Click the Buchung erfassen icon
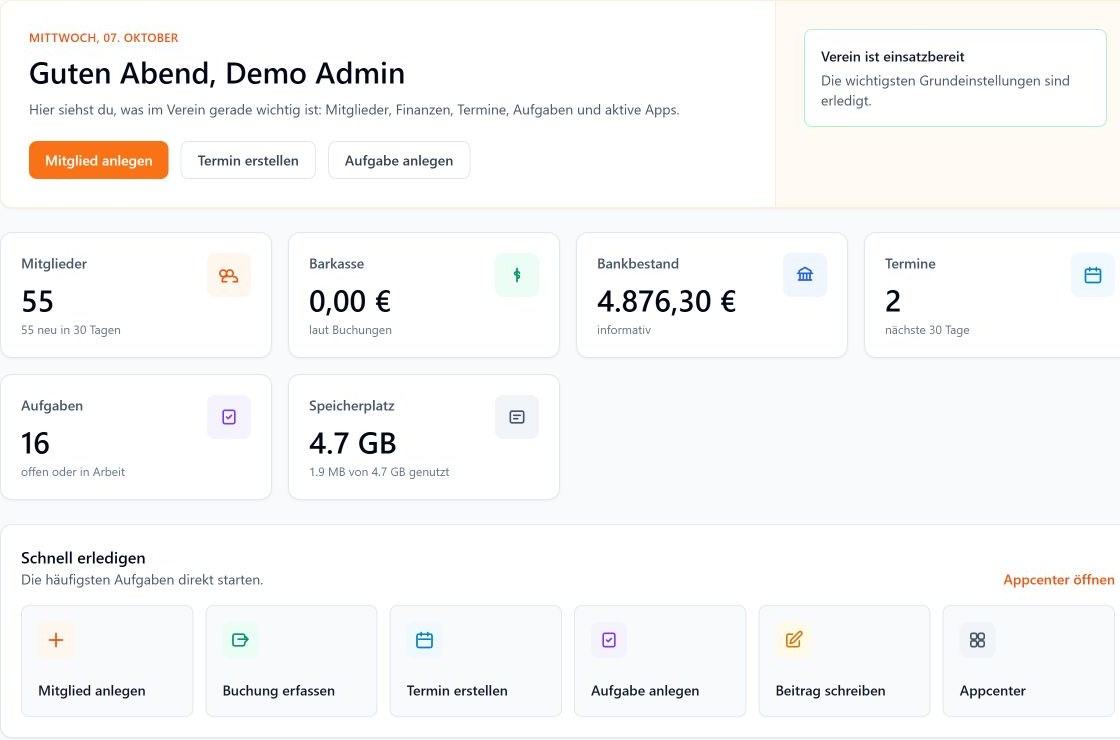Image resolution: width=1120 pixels, height=740 pixels. click(x=240, y=640)
